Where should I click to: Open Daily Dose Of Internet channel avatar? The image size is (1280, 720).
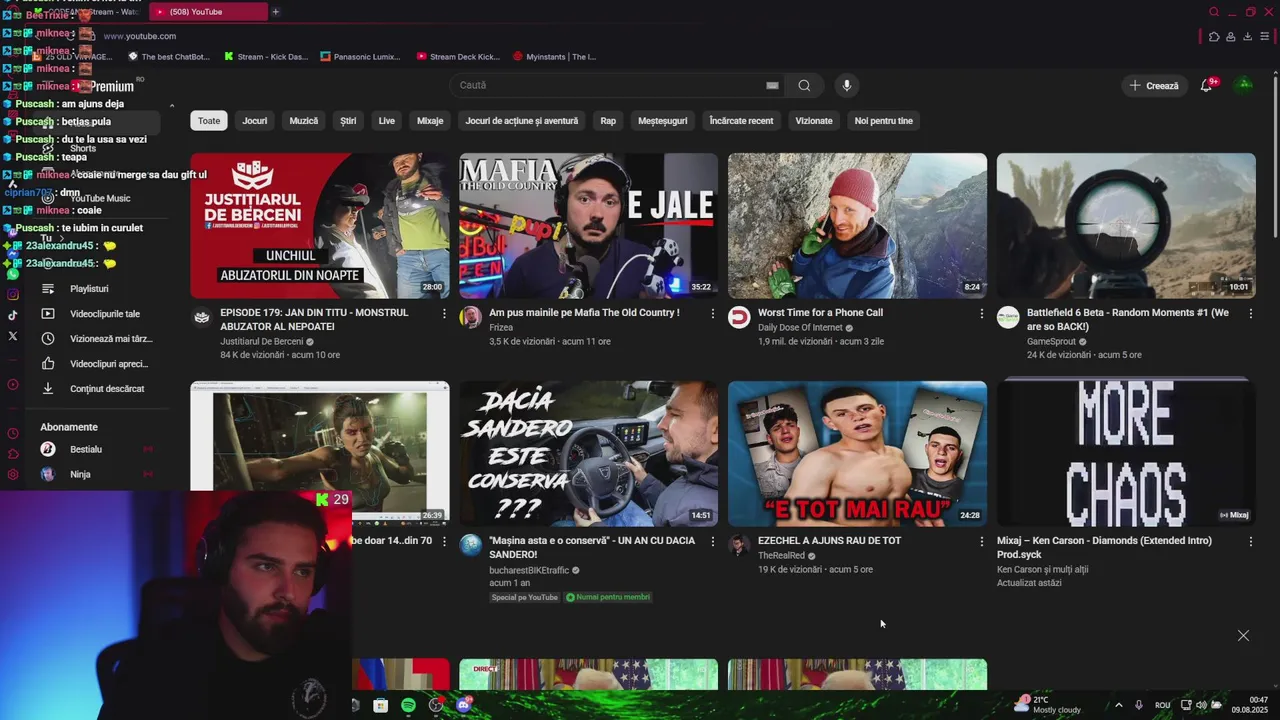pos(739,317)
